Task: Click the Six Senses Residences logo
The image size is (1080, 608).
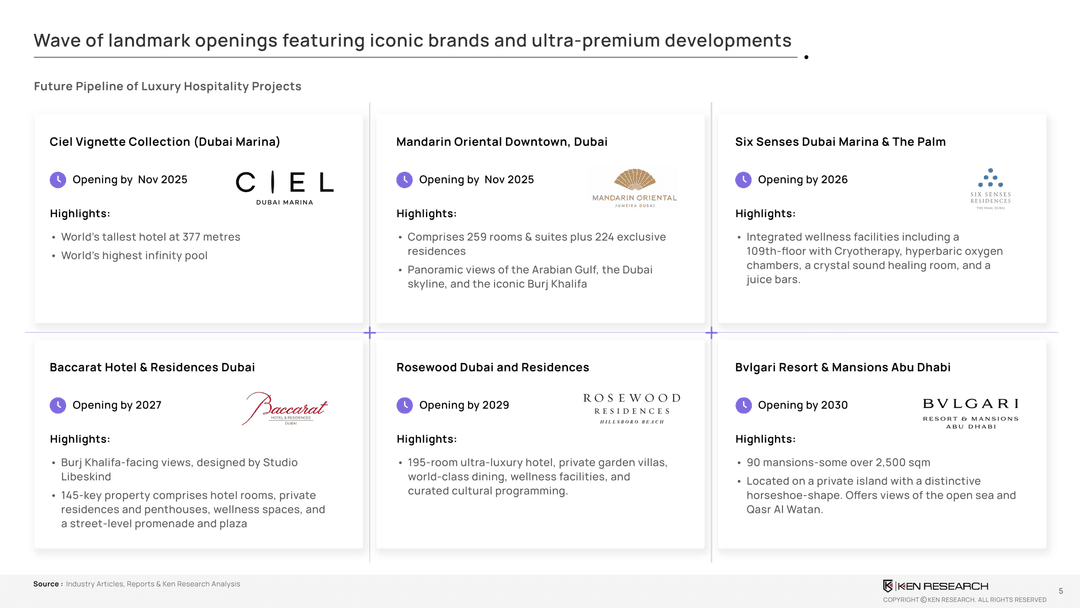Action: [990, 188]
